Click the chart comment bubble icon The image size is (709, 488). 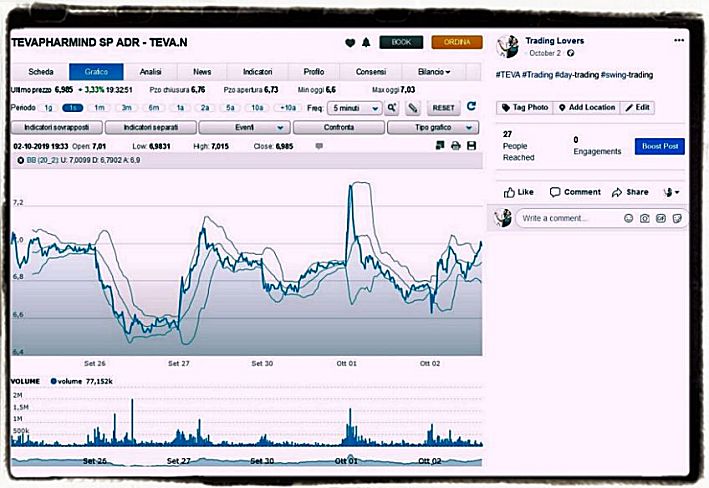319,146
